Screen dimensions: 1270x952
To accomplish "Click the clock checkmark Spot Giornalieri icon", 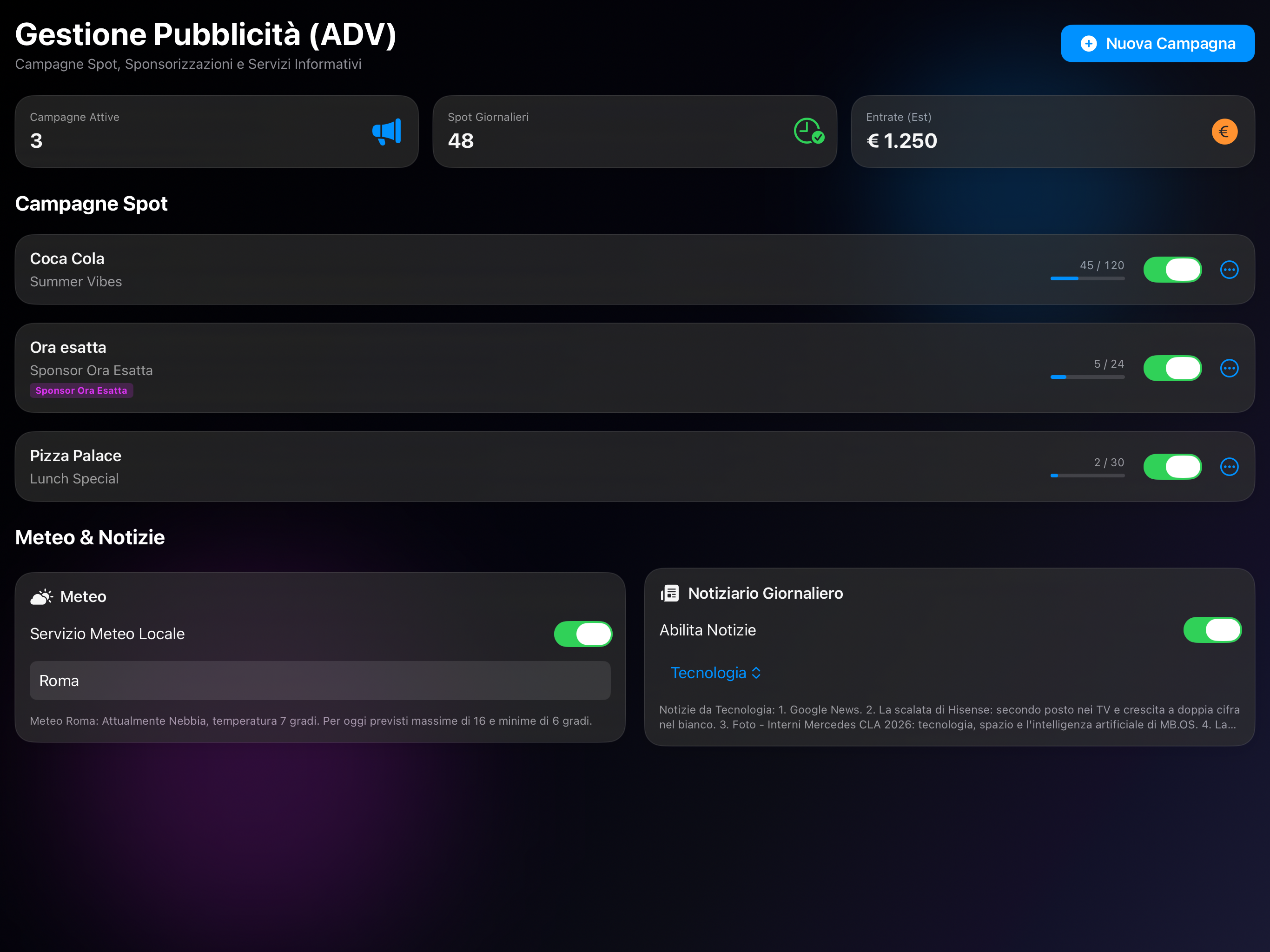I will [x=808, y=131].
